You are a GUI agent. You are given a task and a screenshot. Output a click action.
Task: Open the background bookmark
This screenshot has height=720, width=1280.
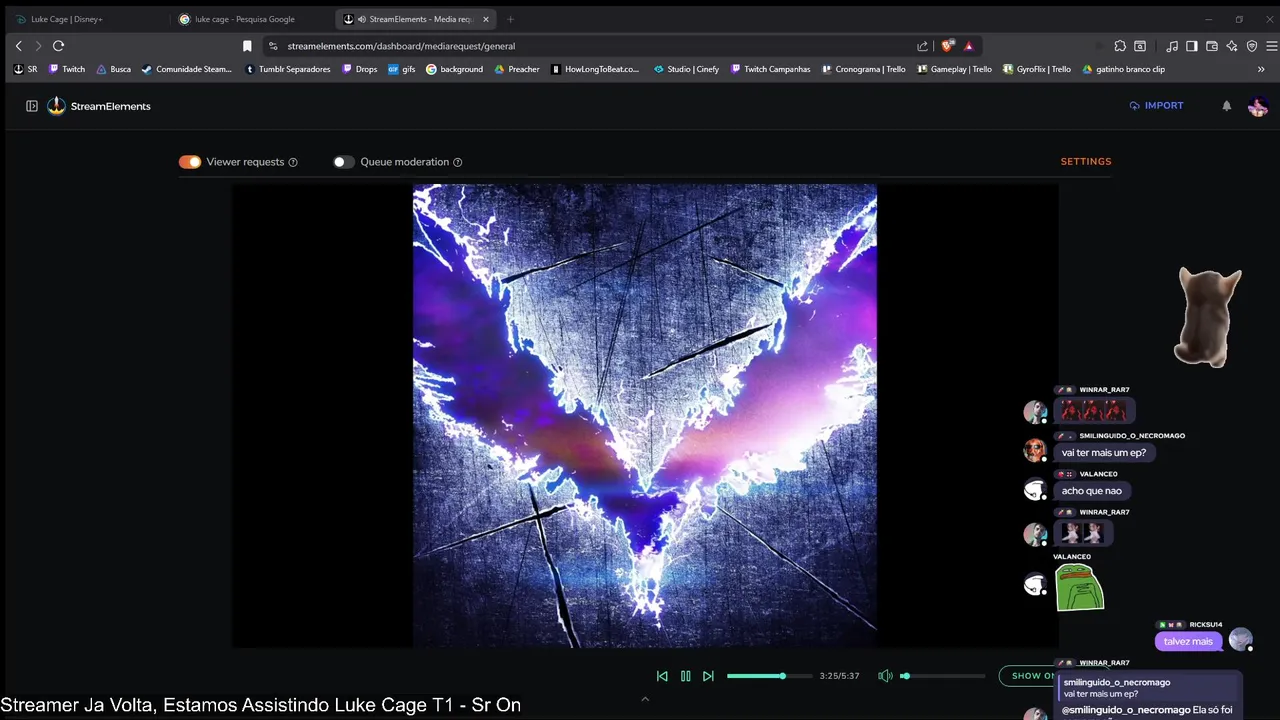454,70
